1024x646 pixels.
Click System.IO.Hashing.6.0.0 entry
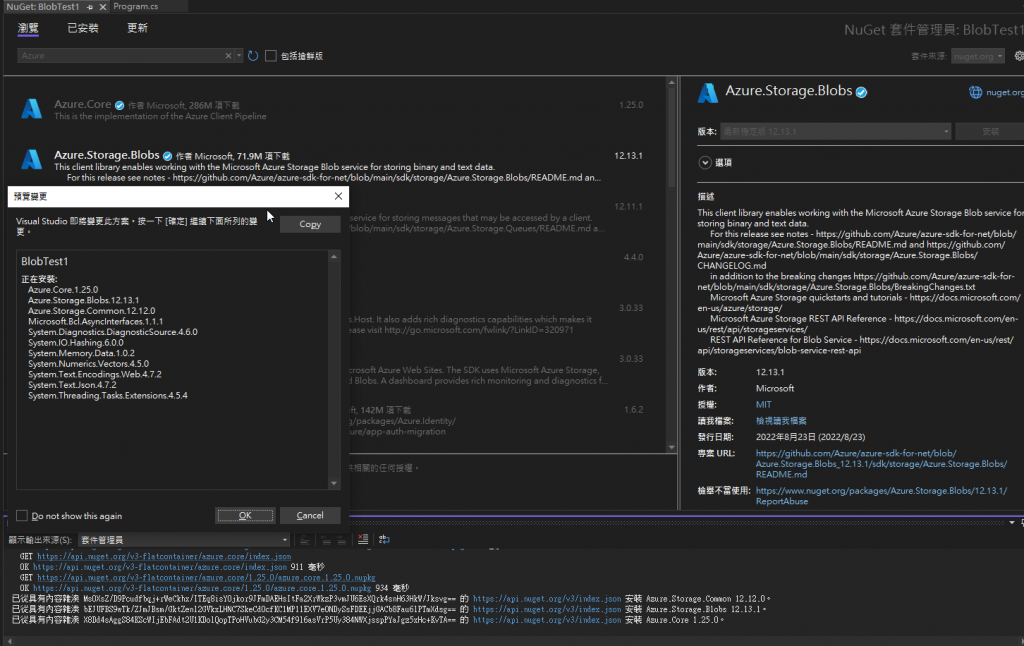click(75, 342)
